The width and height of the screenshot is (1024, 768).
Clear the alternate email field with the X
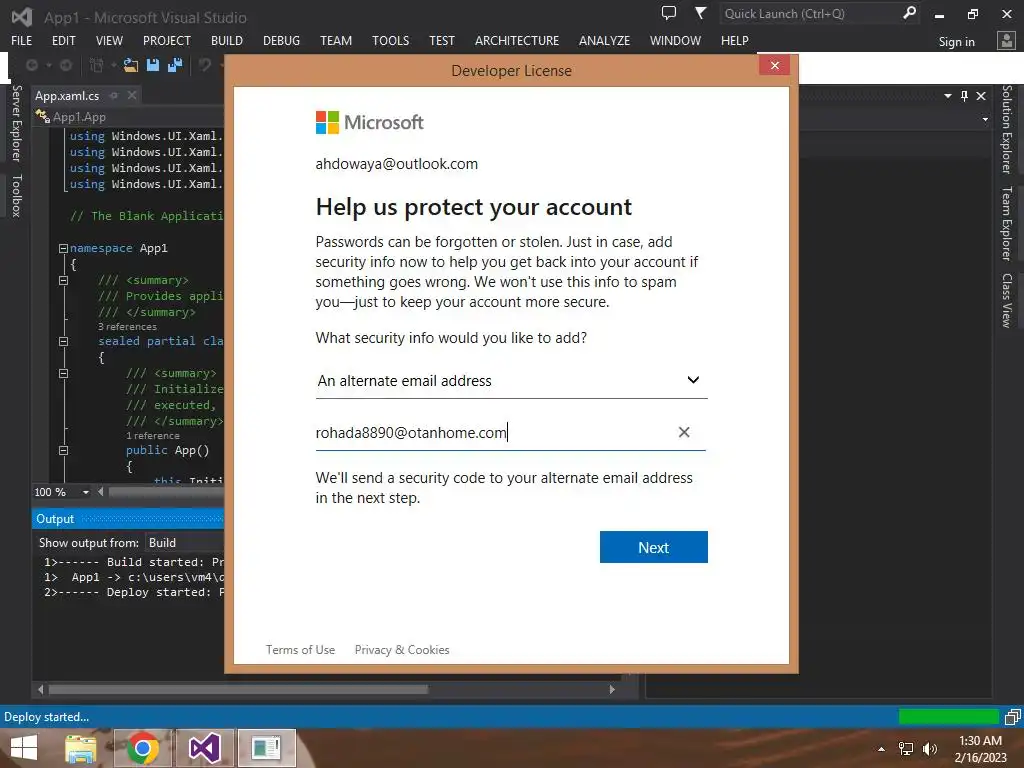click(x=684, y=432)
